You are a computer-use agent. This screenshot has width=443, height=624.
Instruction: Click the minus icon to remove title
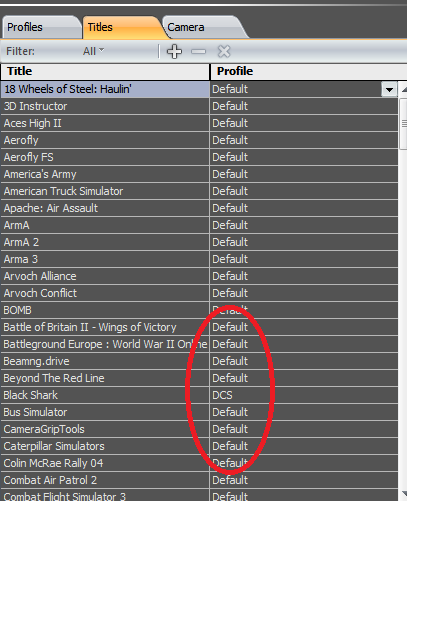pyautogui.click(x=198, y=51)
